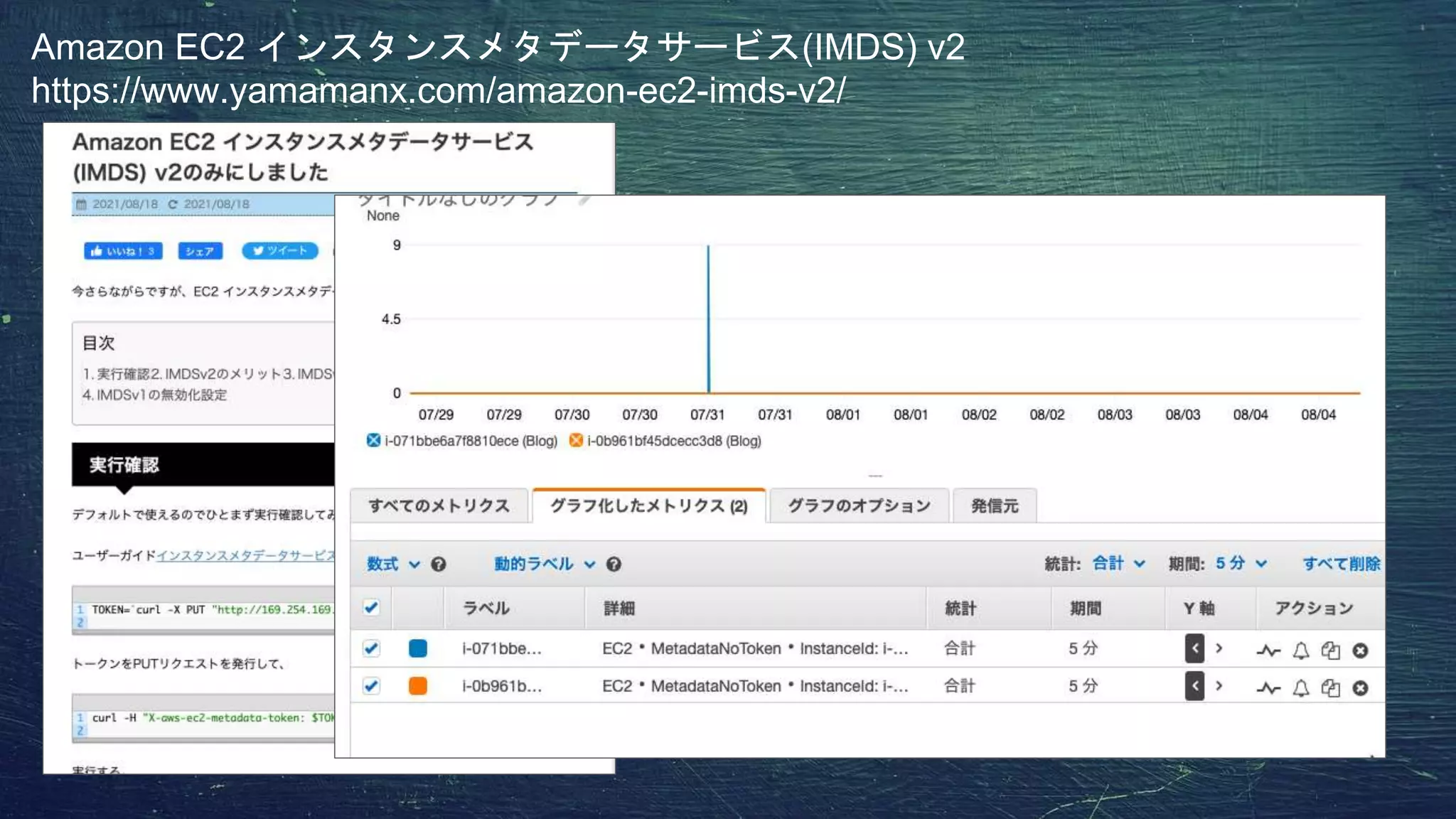
Task: Select グラフ化したメトリクス (2) tab
Action: tap(648, 505)
